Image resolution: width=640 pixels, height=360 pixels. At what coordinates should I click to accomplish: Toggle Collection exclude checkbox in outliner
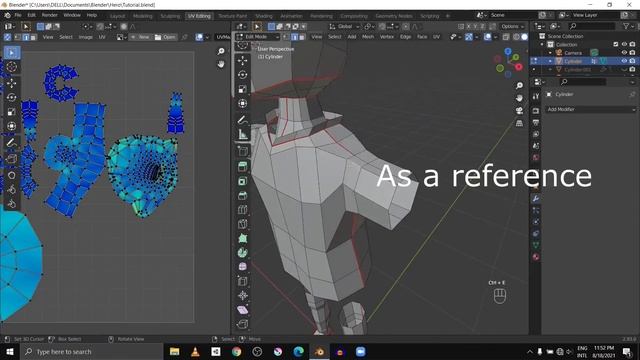[616, 44]
